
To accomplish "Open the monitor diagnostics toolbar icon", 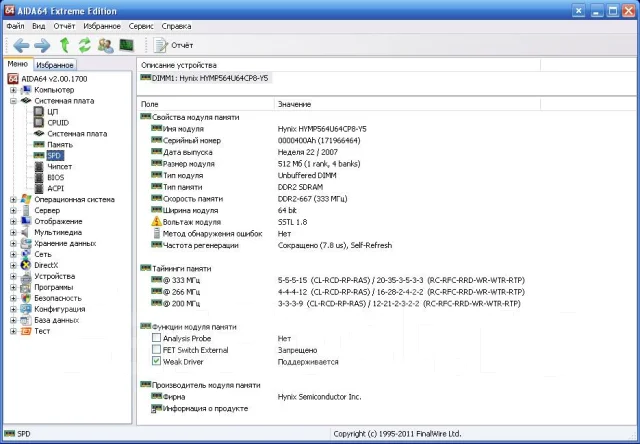I will click(127, 45).
